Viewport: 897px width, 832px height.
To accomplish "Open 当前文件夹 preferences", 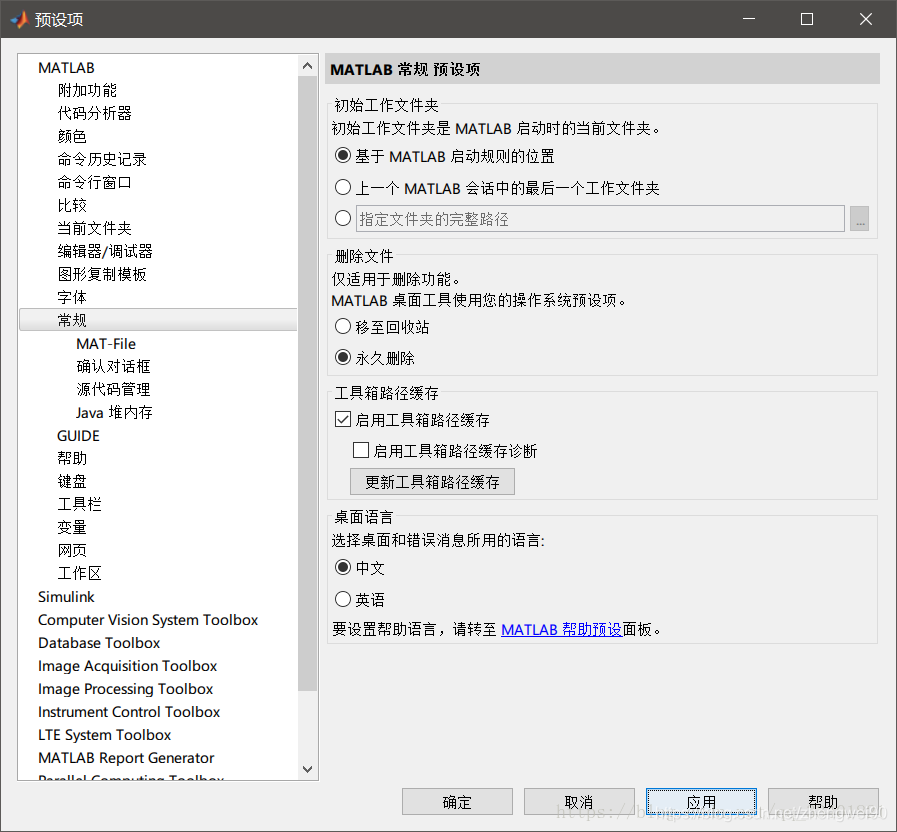I will [94, 228].
